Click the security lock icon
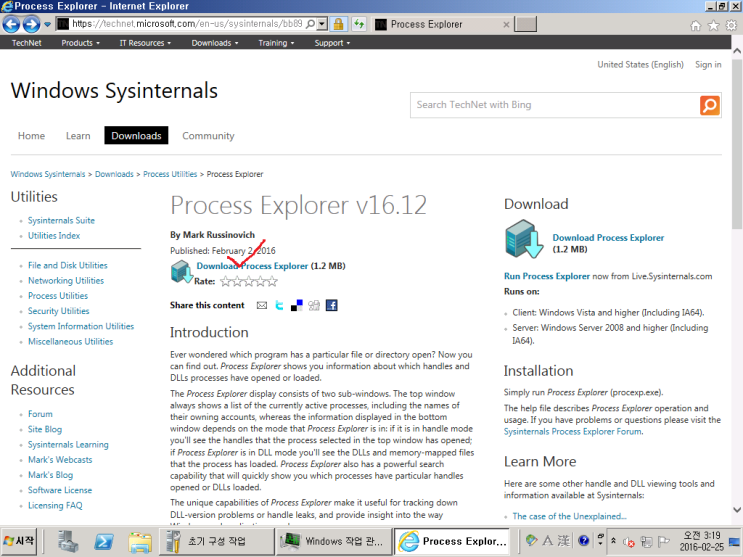This screenshot has height=557, width=743. [338, 24]
